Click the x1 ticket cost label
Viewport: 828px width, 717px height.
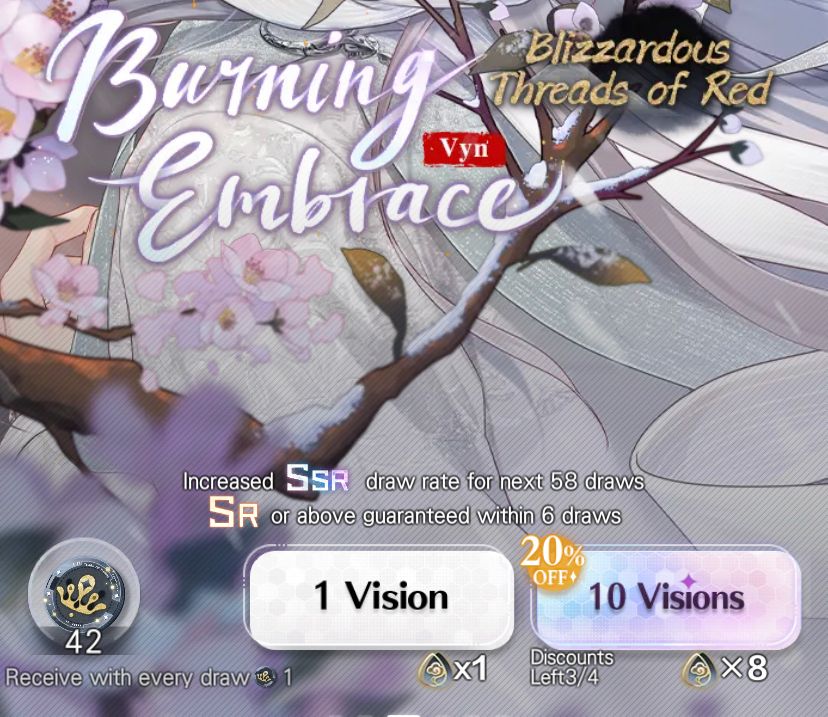click(470, 669)
